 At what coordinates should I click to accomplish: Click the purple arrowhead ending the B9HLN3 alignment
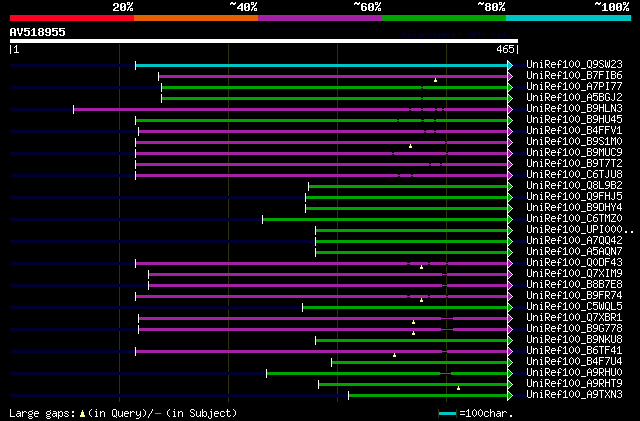510,109
